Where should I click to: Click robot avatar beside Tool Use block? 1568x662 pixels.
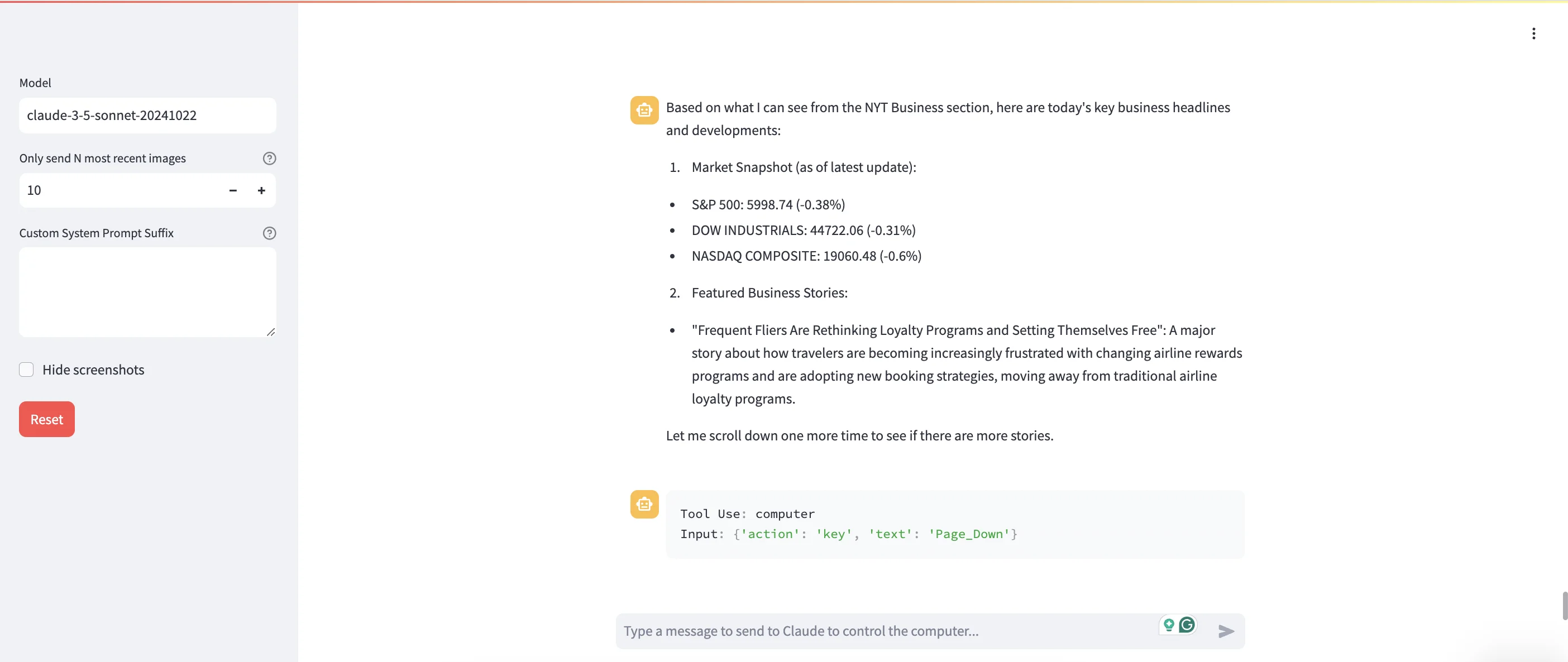[x=644, y=504]
